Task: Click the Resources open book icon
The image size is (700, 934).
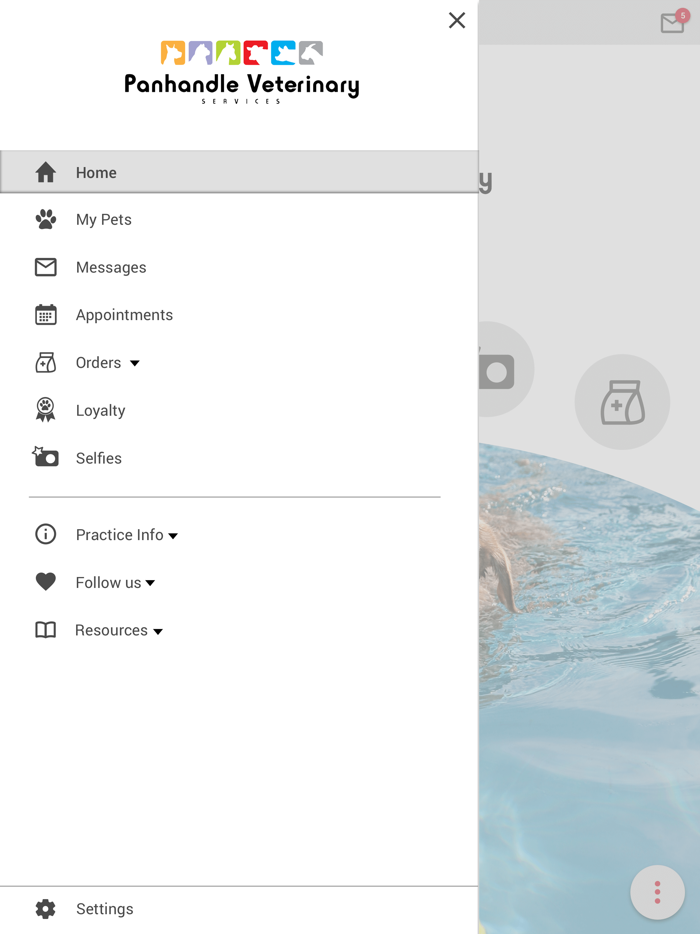Action: [45, 630]
